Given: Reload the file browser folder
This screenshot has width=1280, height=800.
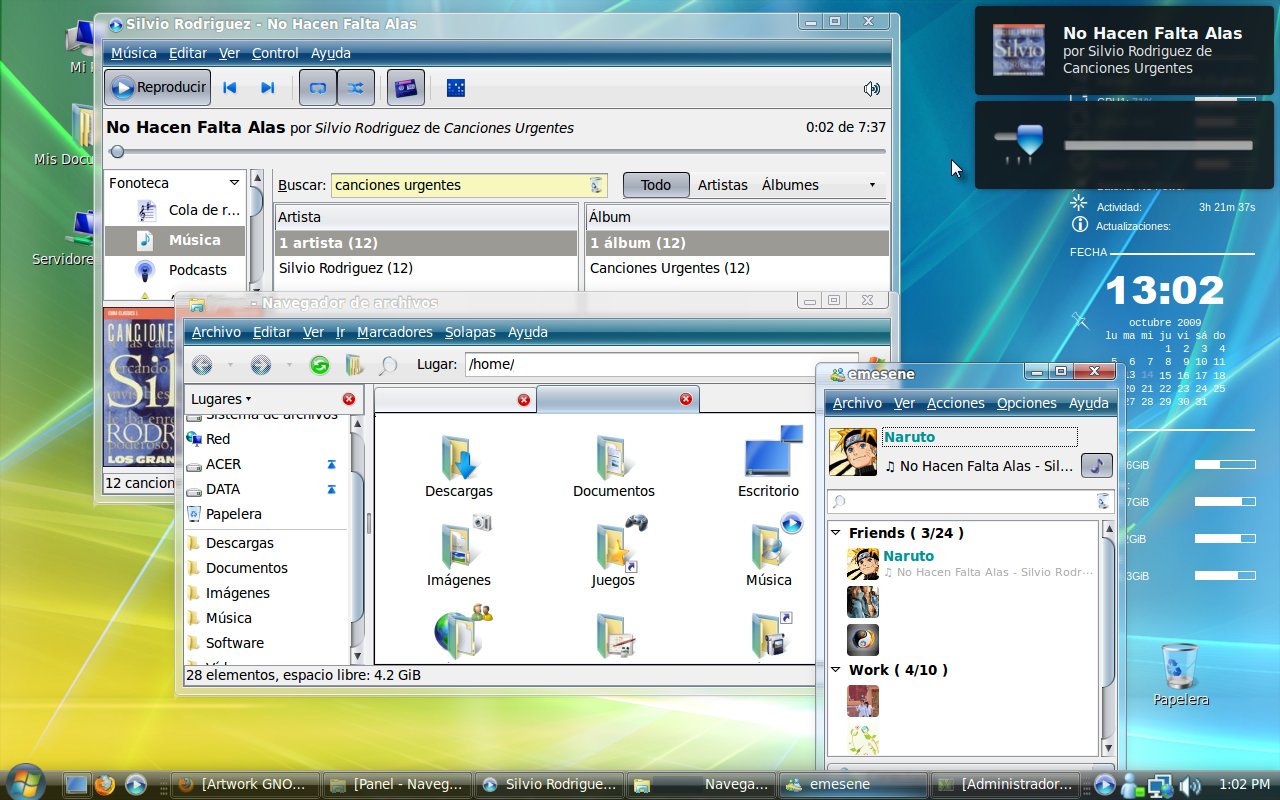Looking at the screenshot, I should point(320,365).
